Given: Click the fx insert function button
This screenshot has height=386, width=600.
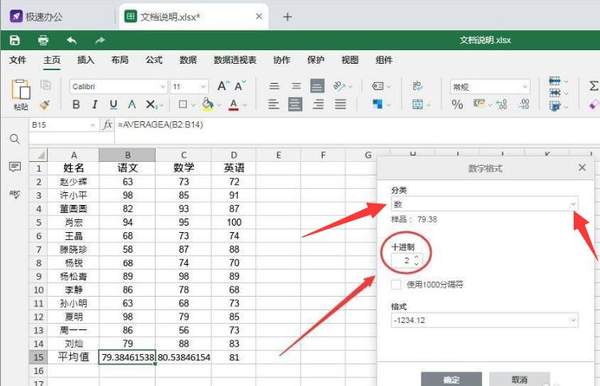Looking at the screenshot, I should pyautogui.click(x=108, y=125).
